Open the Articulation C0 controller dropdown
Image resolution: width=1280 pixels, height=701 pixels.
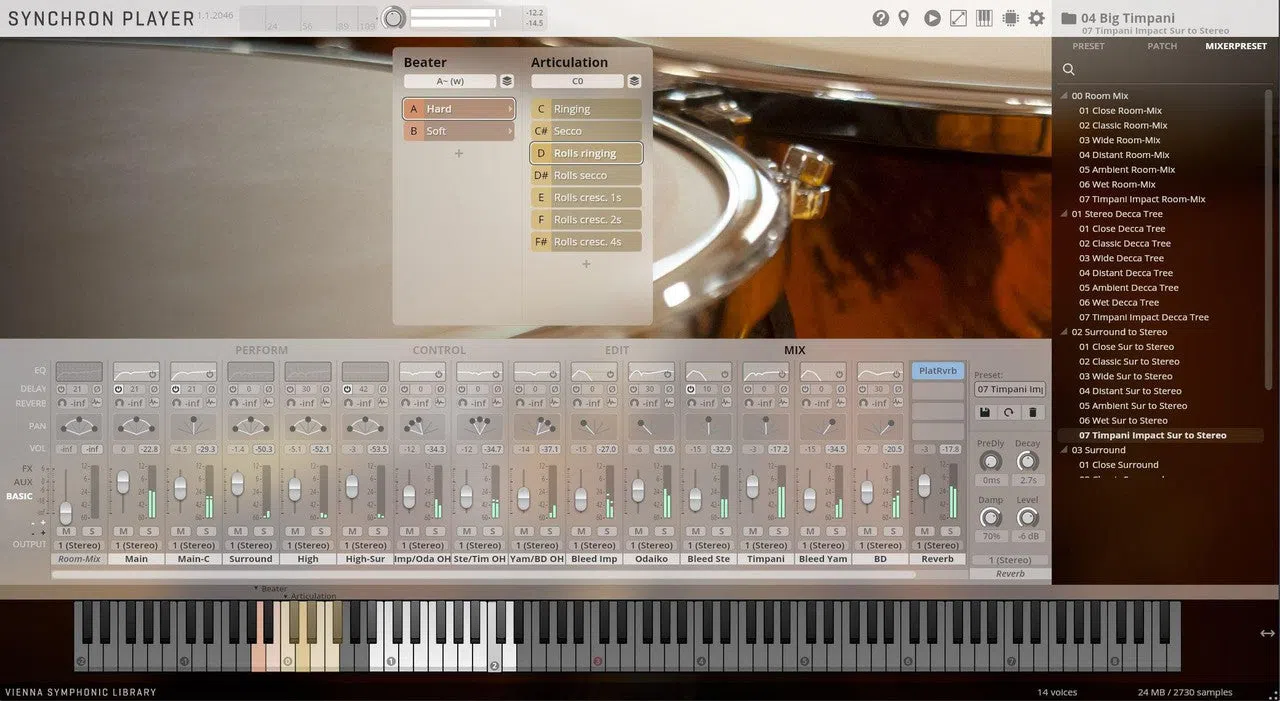tap(577, 81)
